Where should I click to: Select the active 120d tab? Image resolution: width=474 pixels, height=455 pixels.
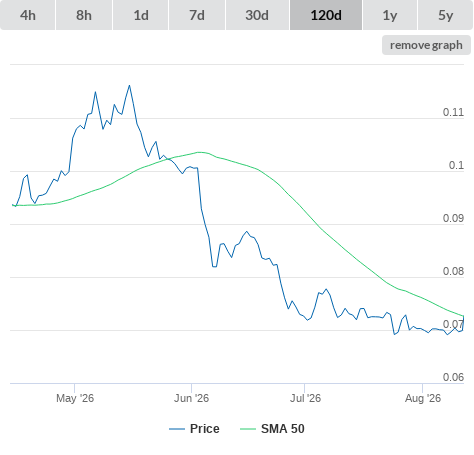326,15
